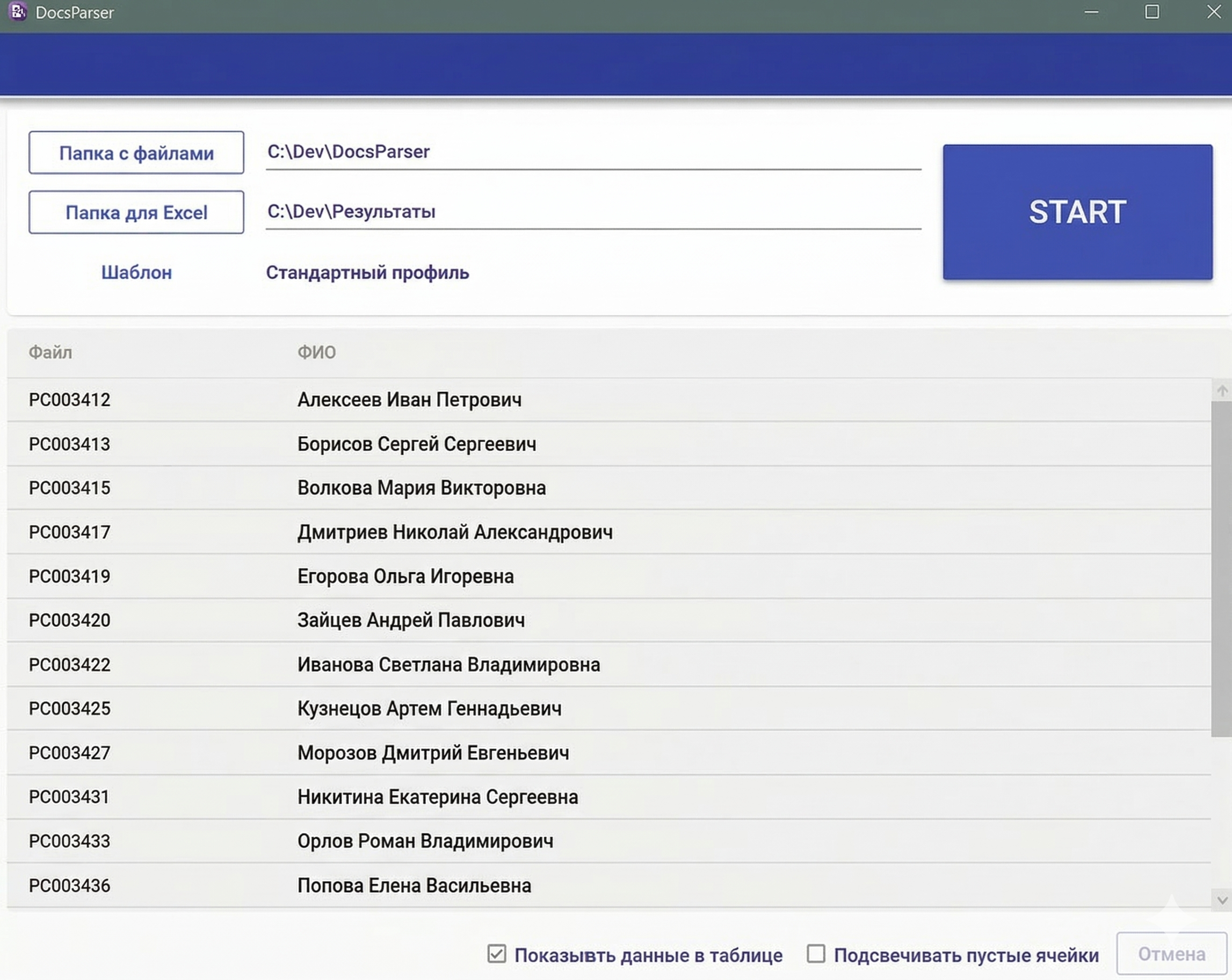Image resolution: width=1232 pixels, height=980 pixels.
Task: Enable 'Подсвечивать пустые ячейки' checkbox
Action: [815, 953]
